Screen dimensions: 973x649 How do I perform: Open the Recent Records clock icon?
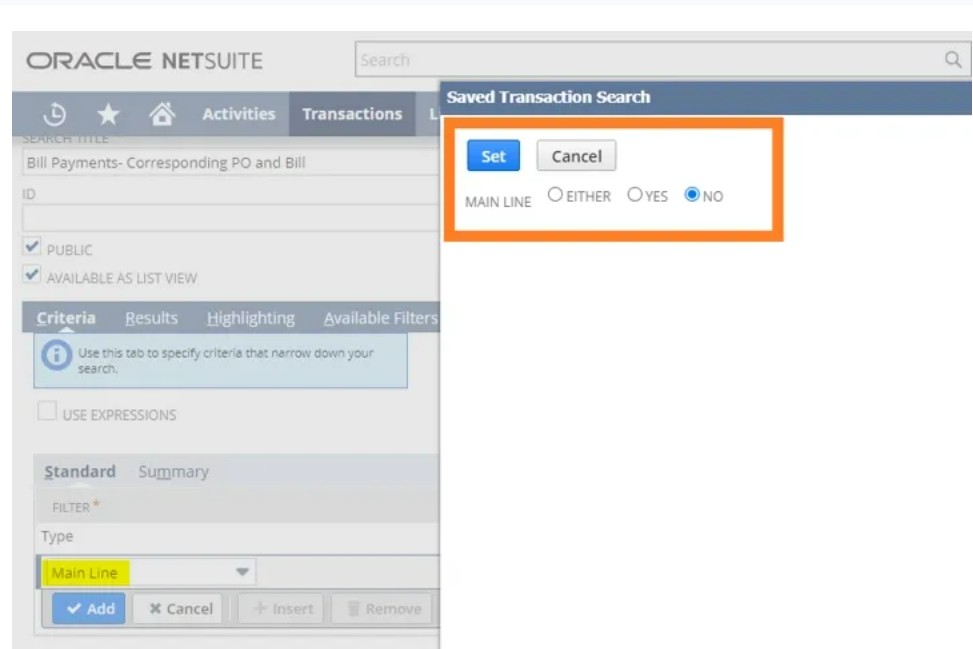[55, 114]
